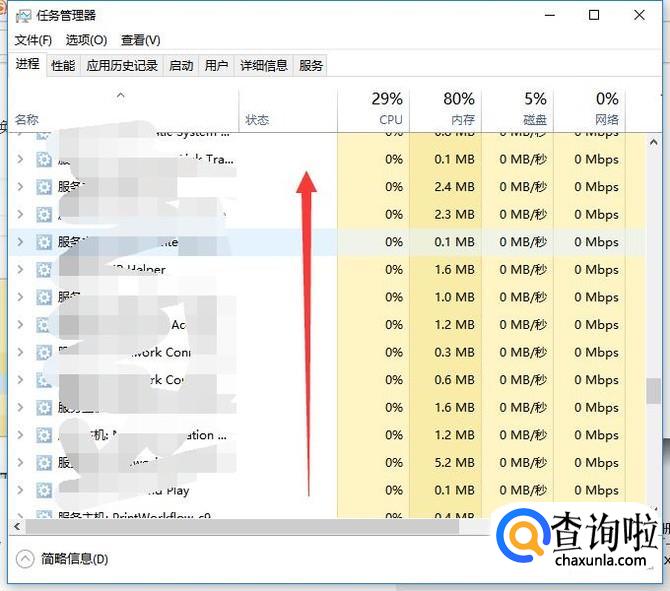Screen dimensions: 670x591
Task: Expand the process row using 2.3 MB memory
Action: [x=20, y=214]
